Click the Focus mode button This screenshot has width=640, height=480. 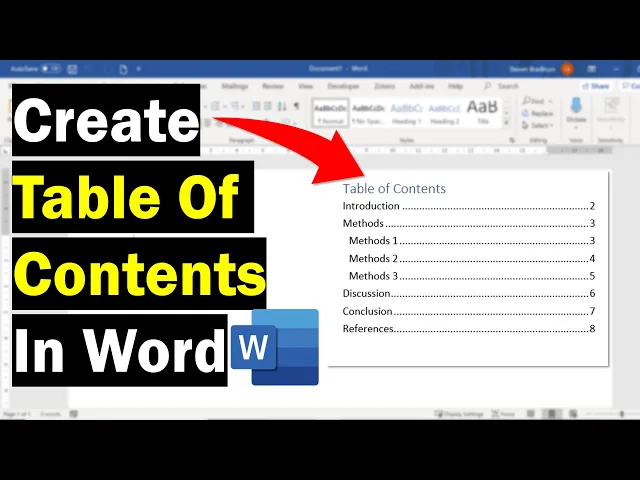(503, 414)
